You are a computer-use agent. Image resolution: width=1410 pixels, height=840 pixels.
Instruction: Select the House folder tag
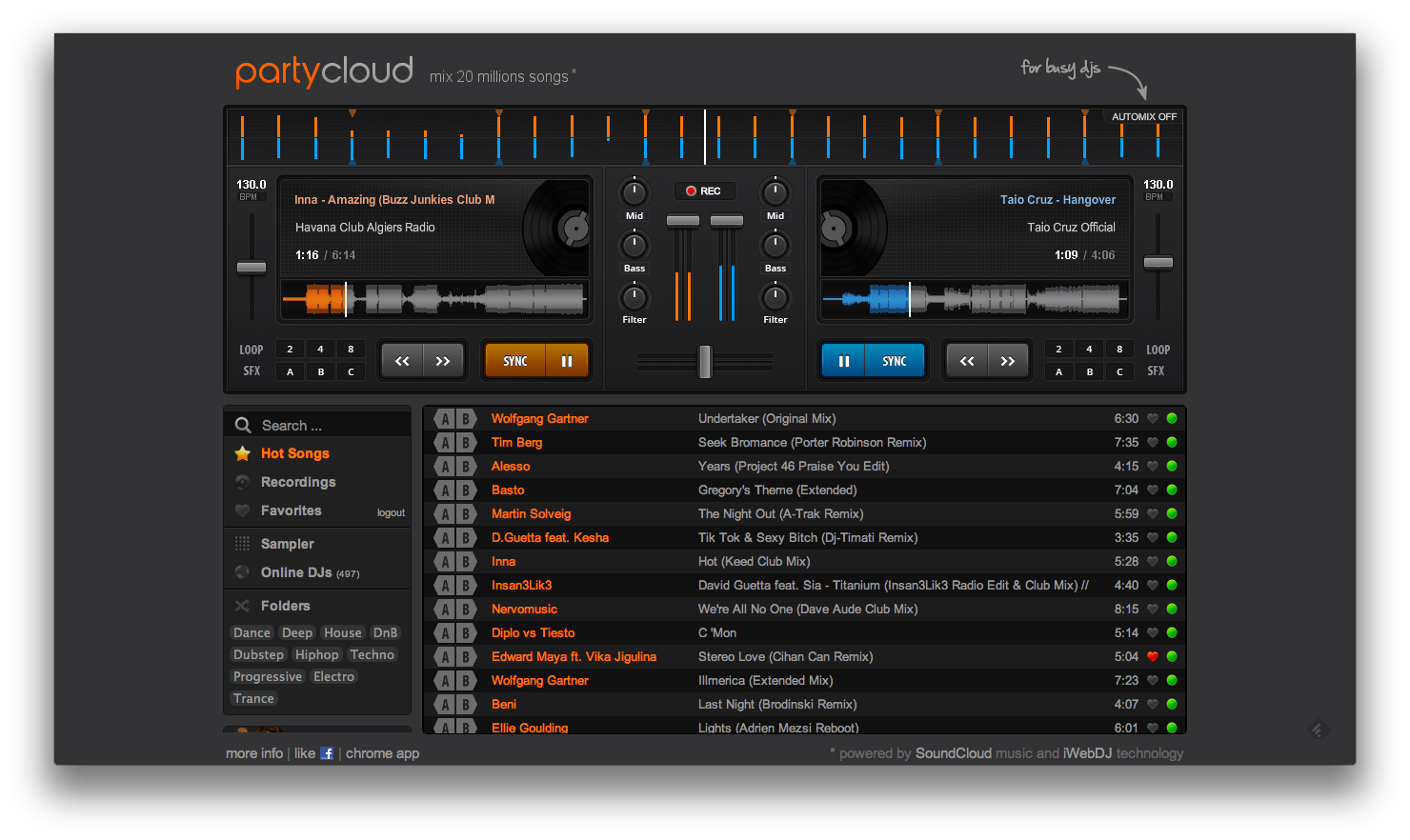(343, 632)
